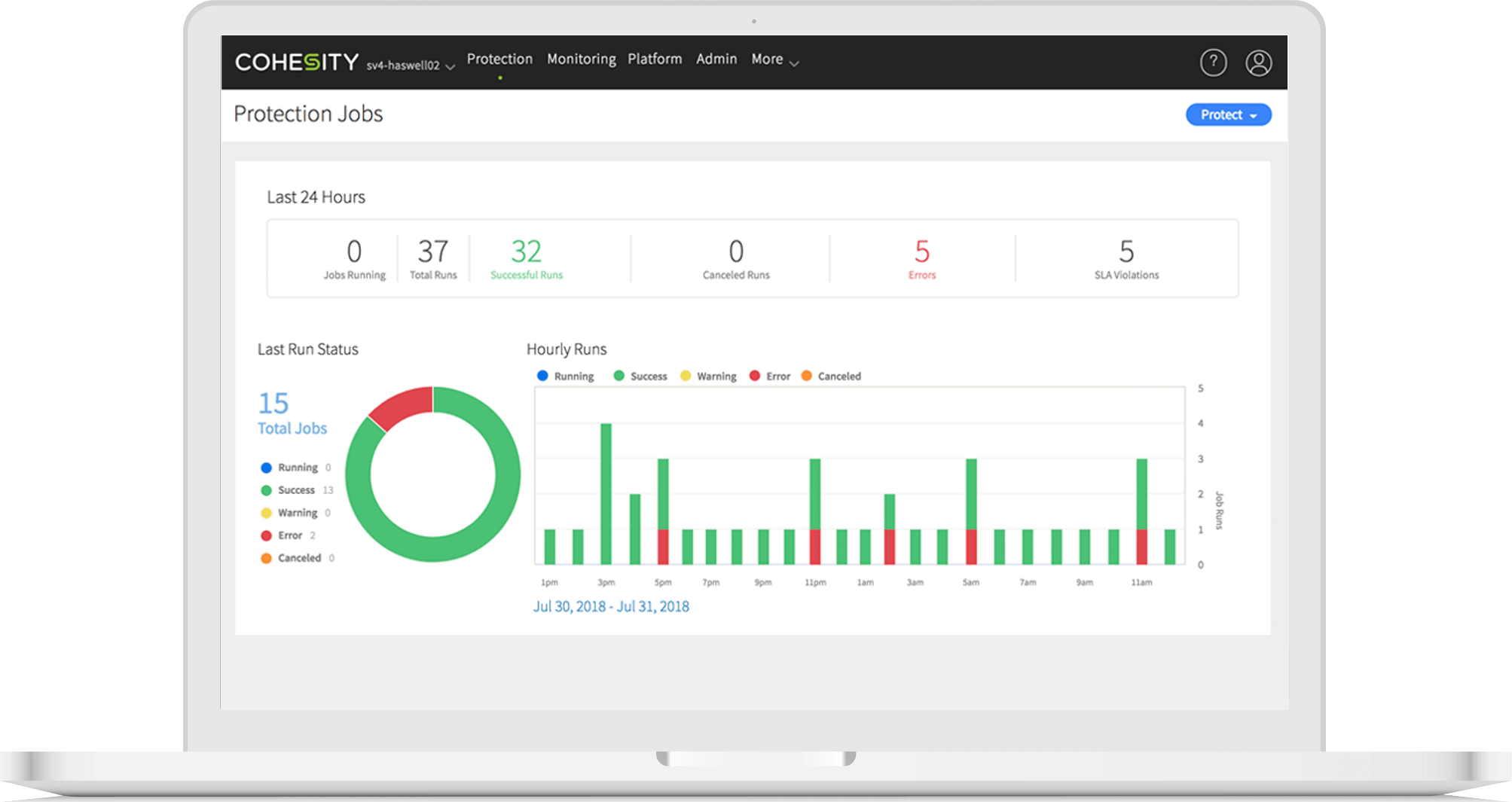Click the blue Protect dropdown button
The image size is (1512, 802).
coord(1228,114)
